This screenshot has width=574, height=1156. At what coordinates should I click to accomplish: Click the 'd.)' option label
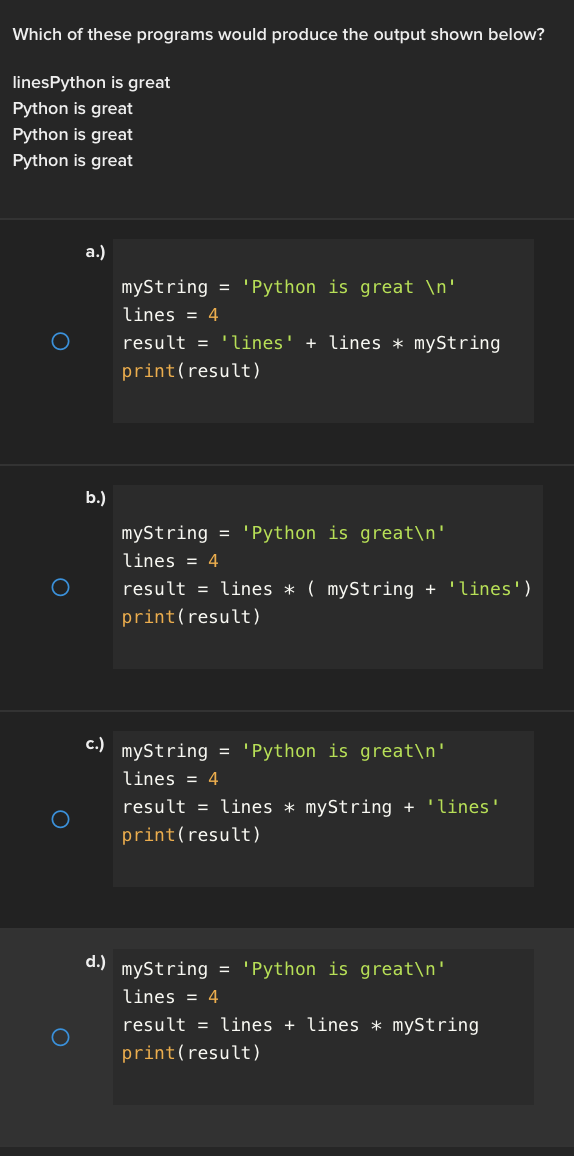(x=95, y=962)
